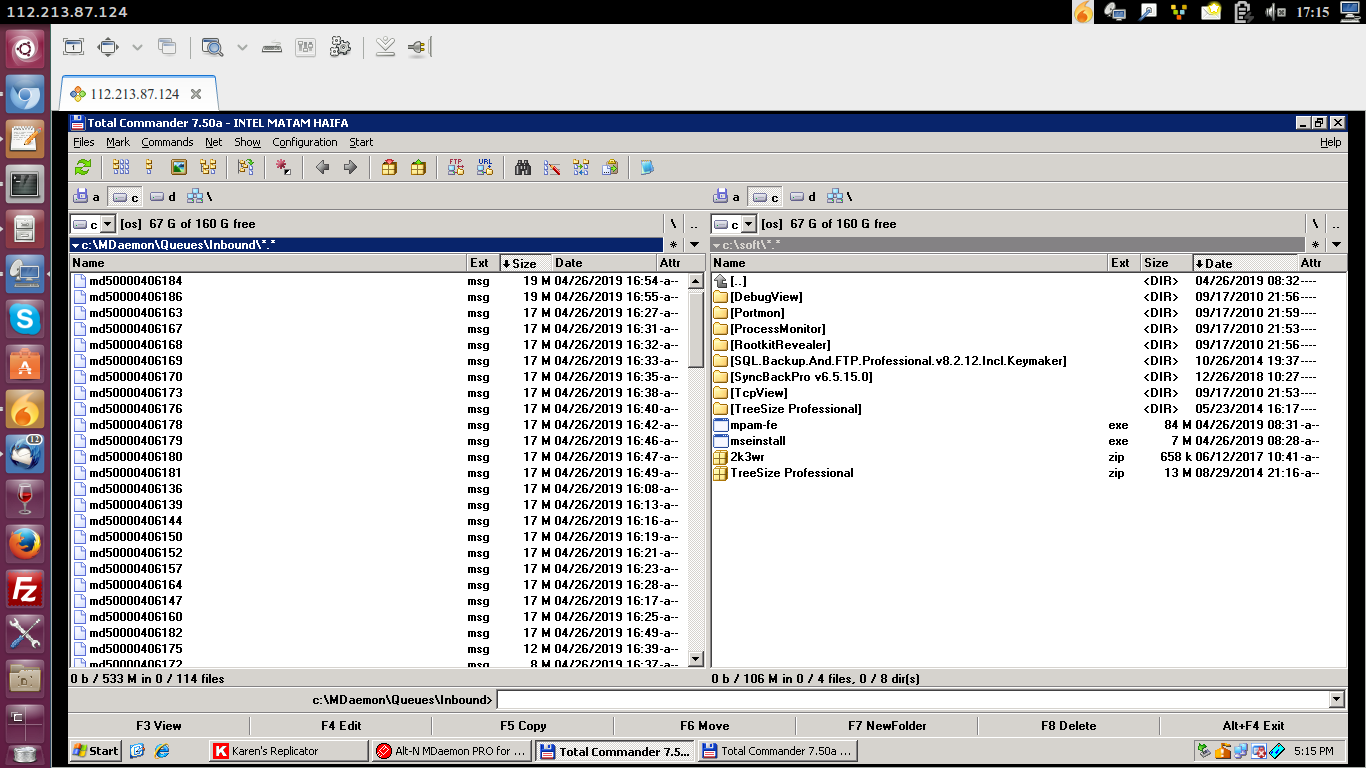Open the Net menu

(x=214, y=142)
